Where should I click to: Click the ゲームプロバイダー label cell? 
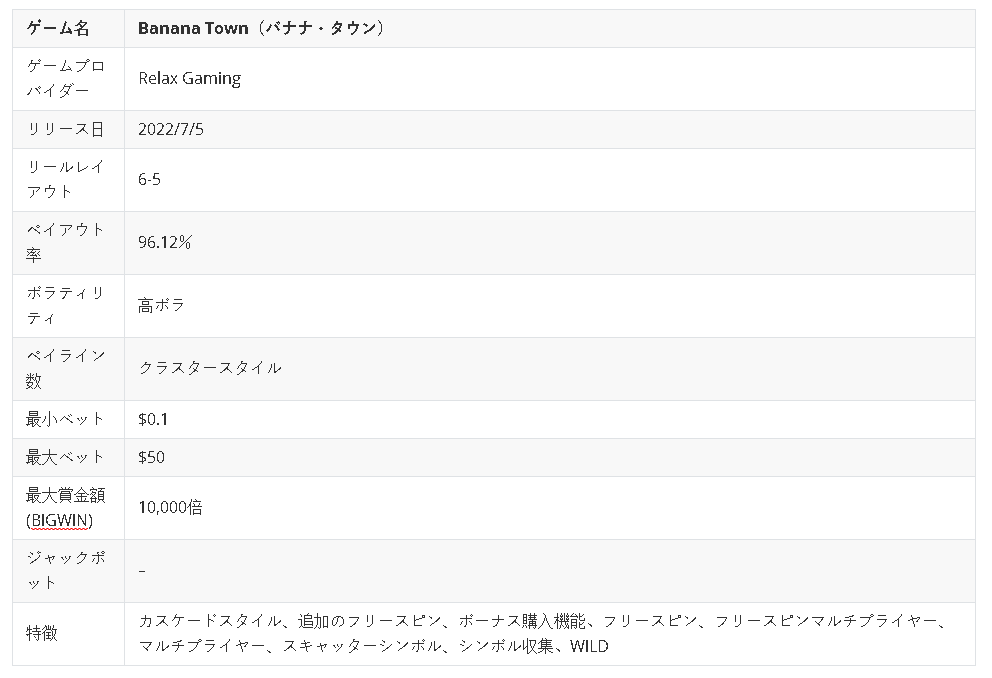click(x=65, y=78)
